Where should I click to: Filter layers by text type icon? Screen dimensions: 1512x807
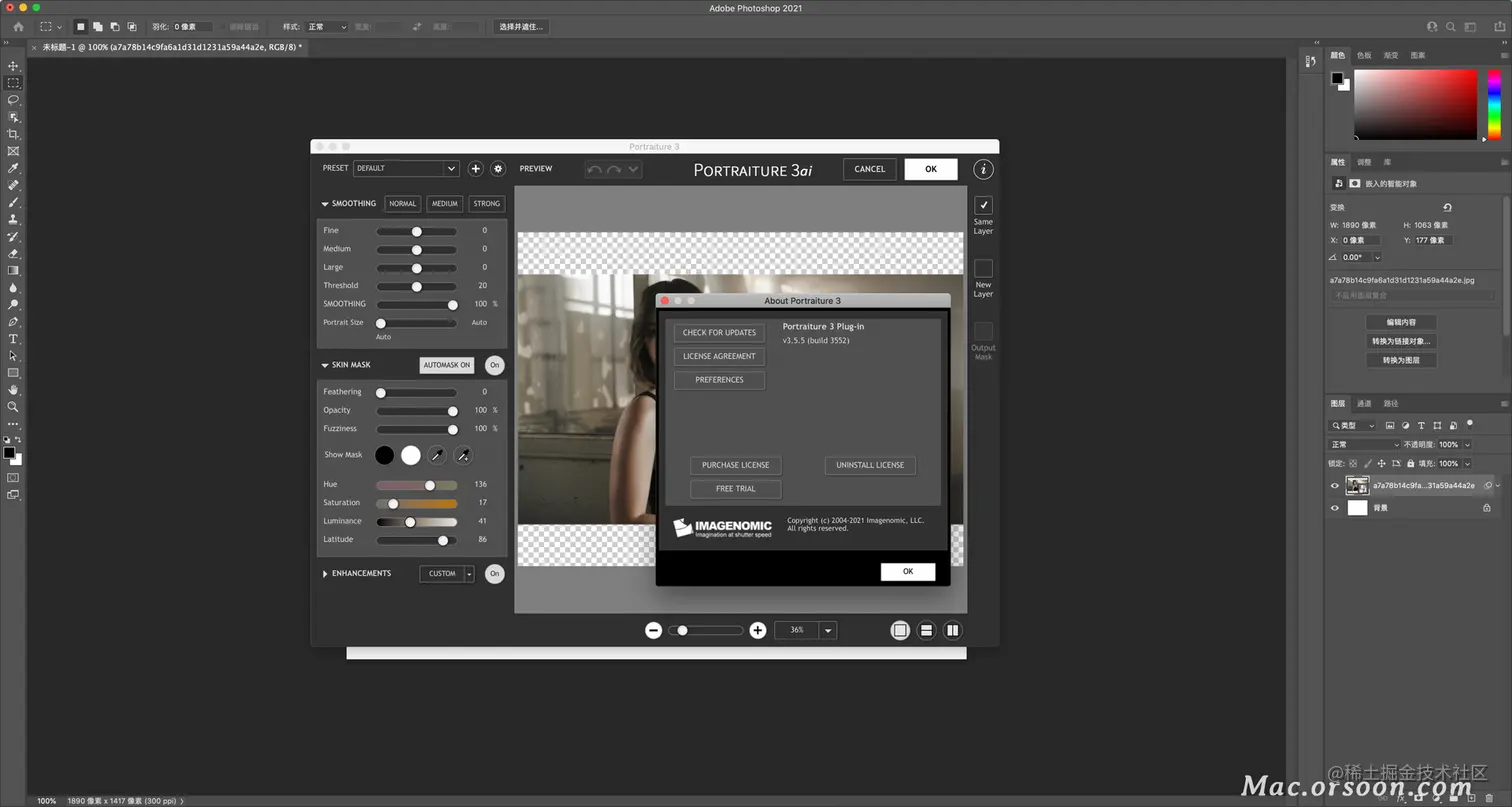pyautogui.click(x=1422, y=426)
